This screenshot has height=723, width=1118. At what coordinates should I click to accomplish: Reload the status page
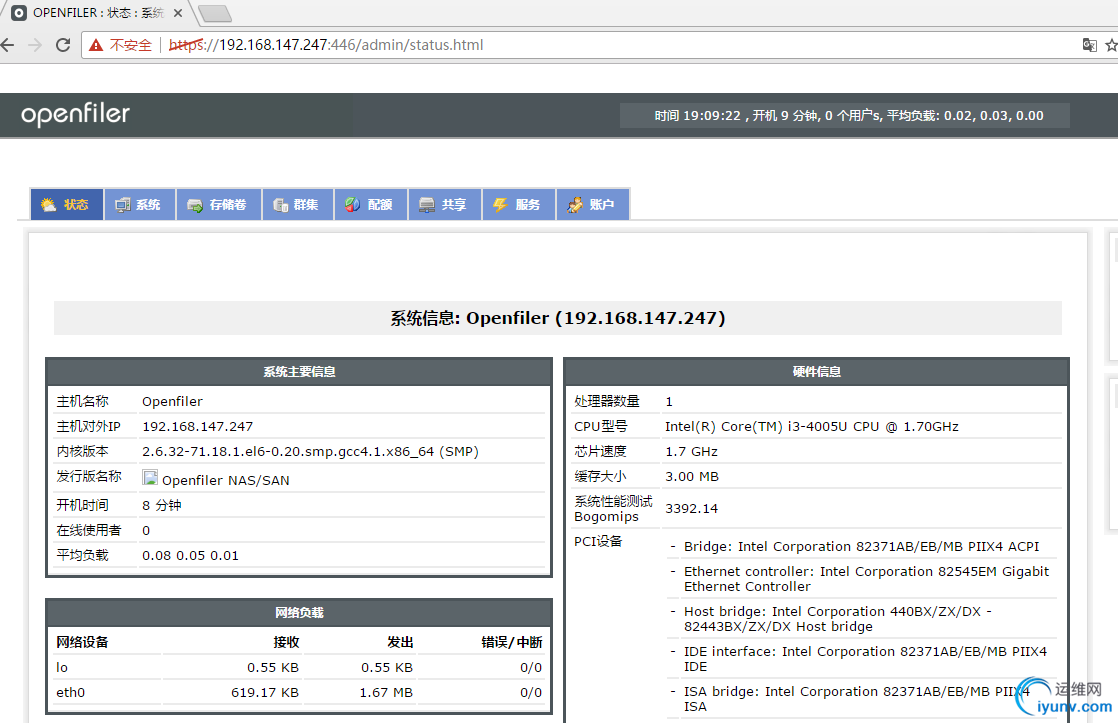tap(63, 45)
